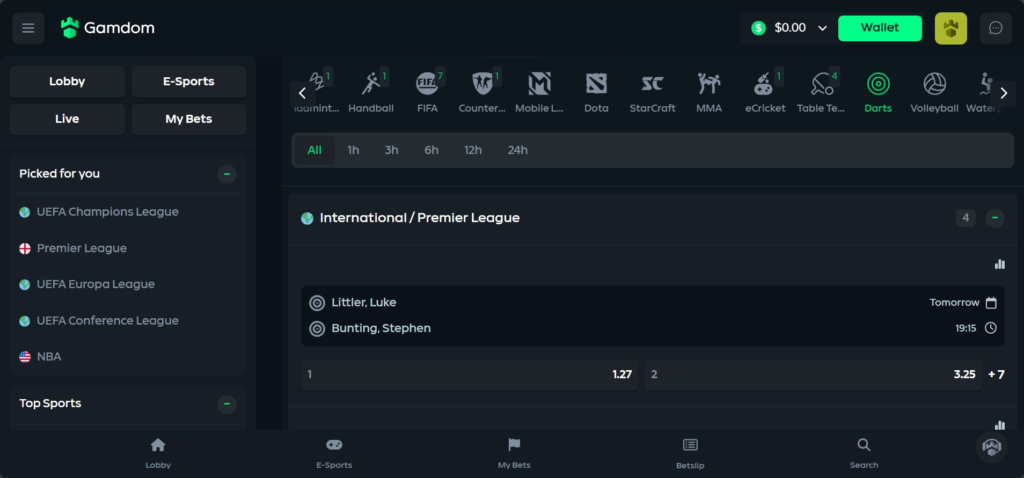Viewport: 1024px width, 478px height.
Task: Select the 3h time filter
Action: (x=391, y=150)
